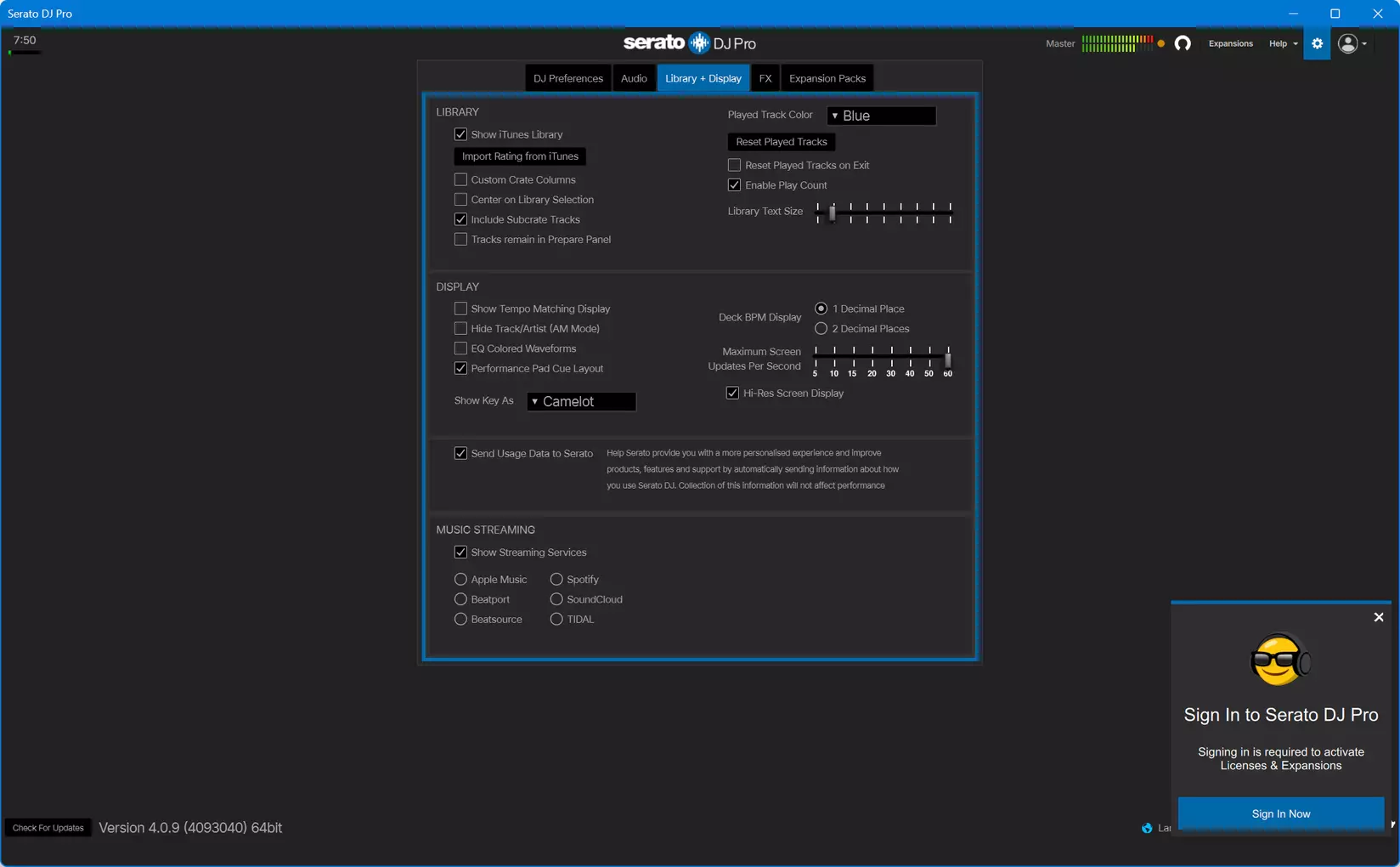The image size is (1400, 867).
Task: Turn on EQ Colored Waveforms
Action: 460,348
